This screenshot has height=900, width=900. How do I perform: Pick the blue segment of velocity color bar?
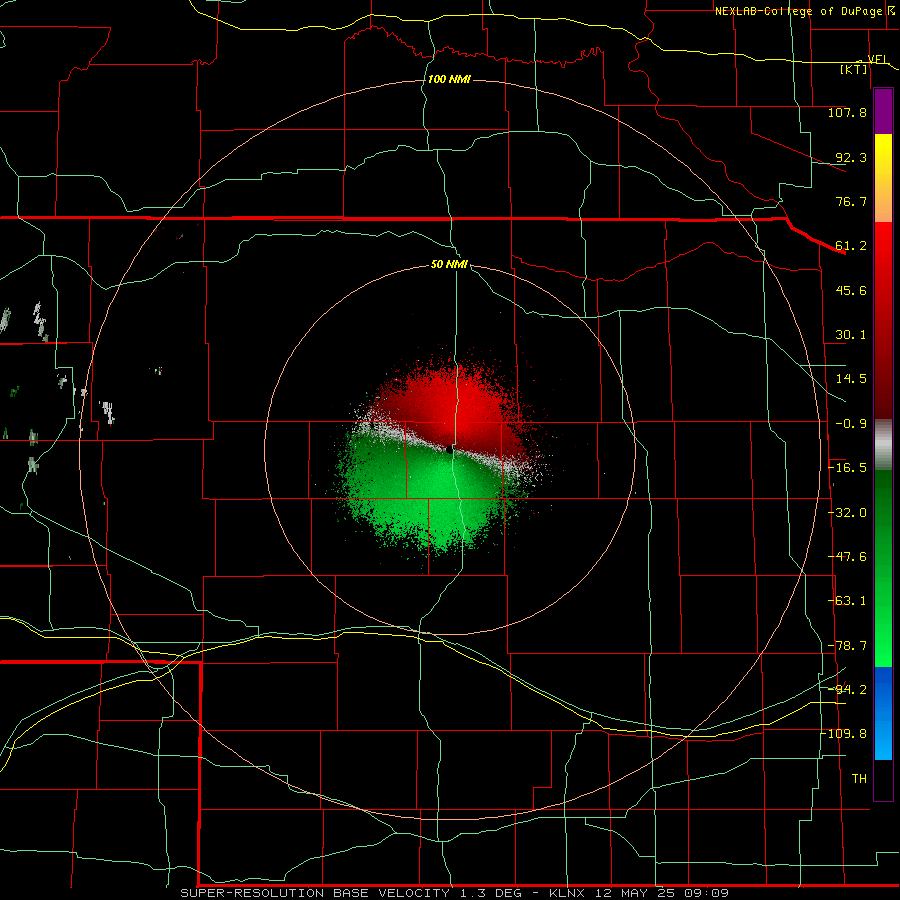point(883,713)
